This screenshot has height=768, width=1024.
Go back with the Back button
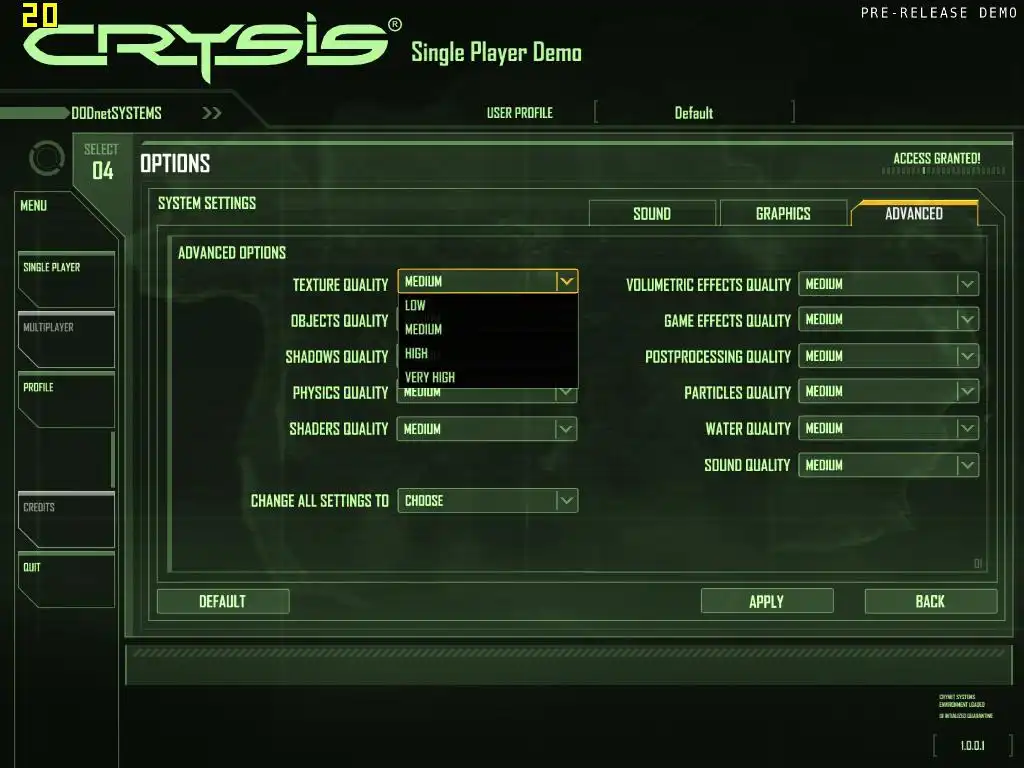pos(931,601)
